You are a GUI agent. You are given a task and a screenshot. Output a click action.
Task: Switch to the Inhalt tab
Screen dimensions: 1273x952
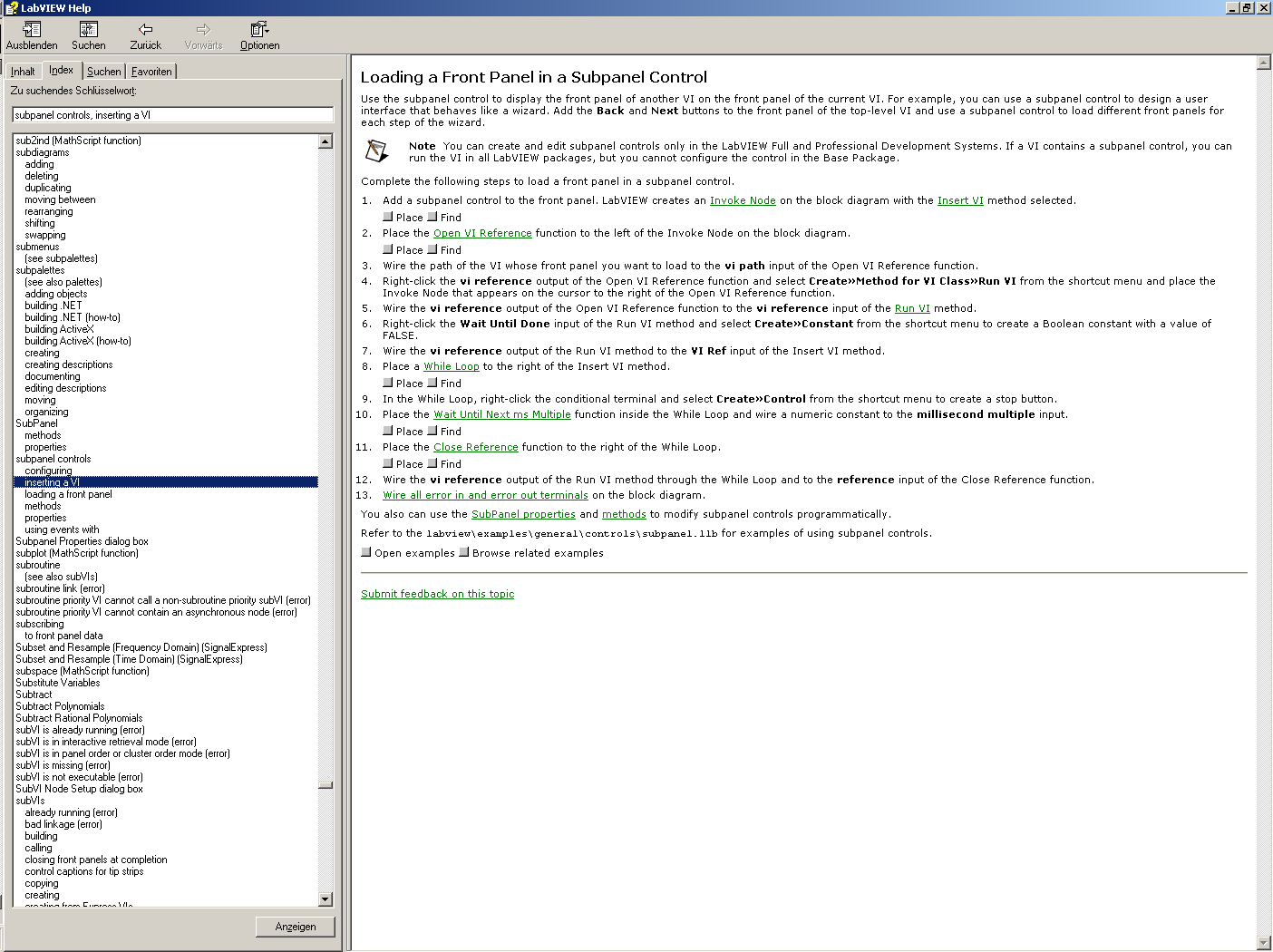23,72
